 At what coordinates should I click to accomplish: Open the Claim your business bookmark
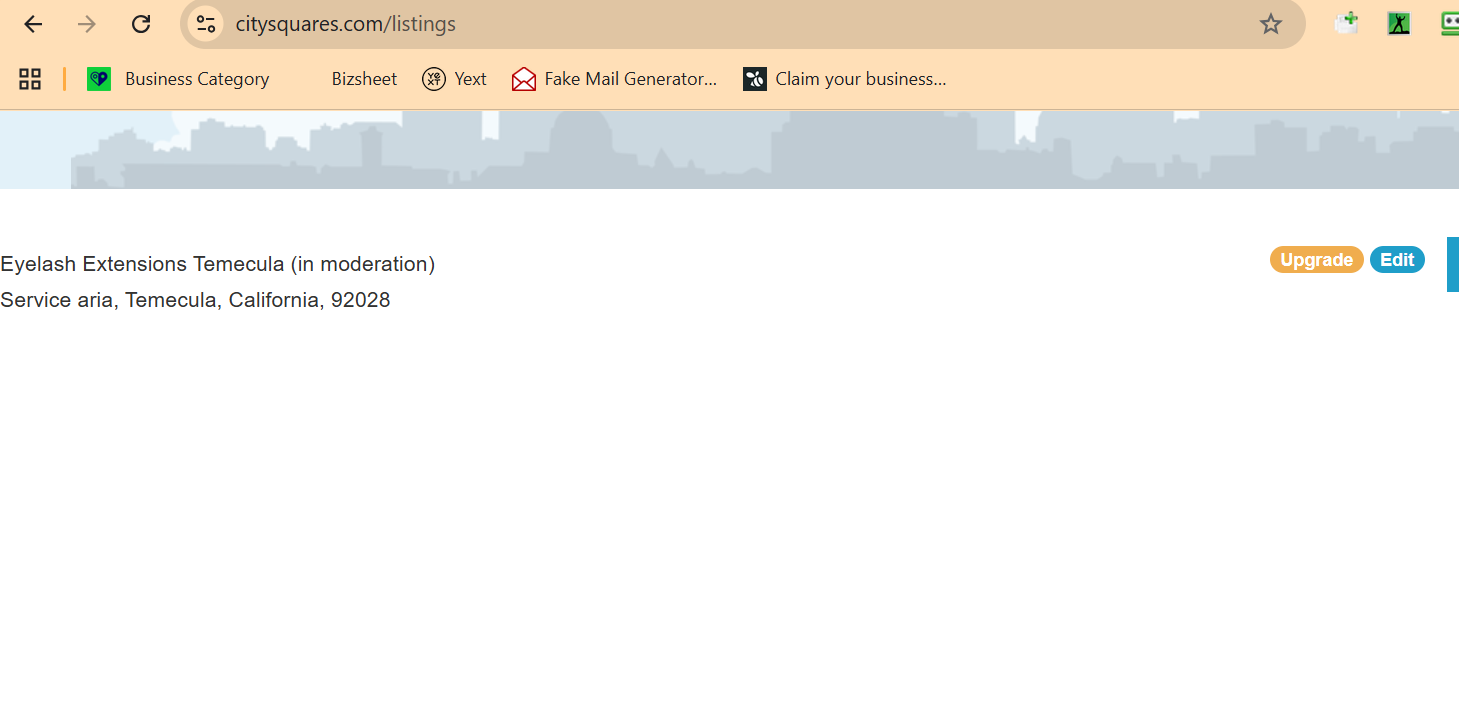pyautogui.click(x=845, y=79)
